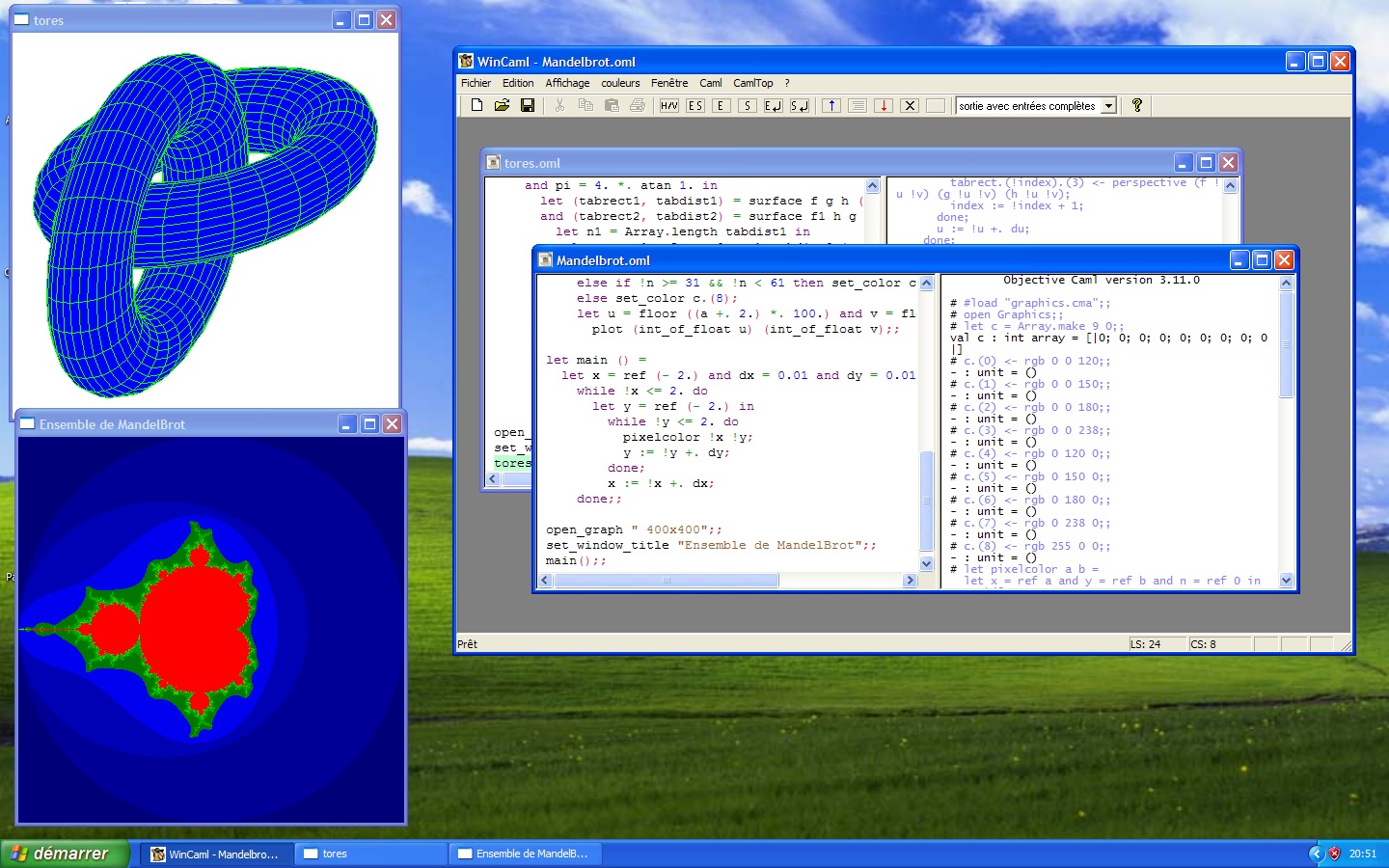The width and height of the screenshot is (1389, 868).
Task: Switch to WinCaml taskbar button
Action: point(215,854)
